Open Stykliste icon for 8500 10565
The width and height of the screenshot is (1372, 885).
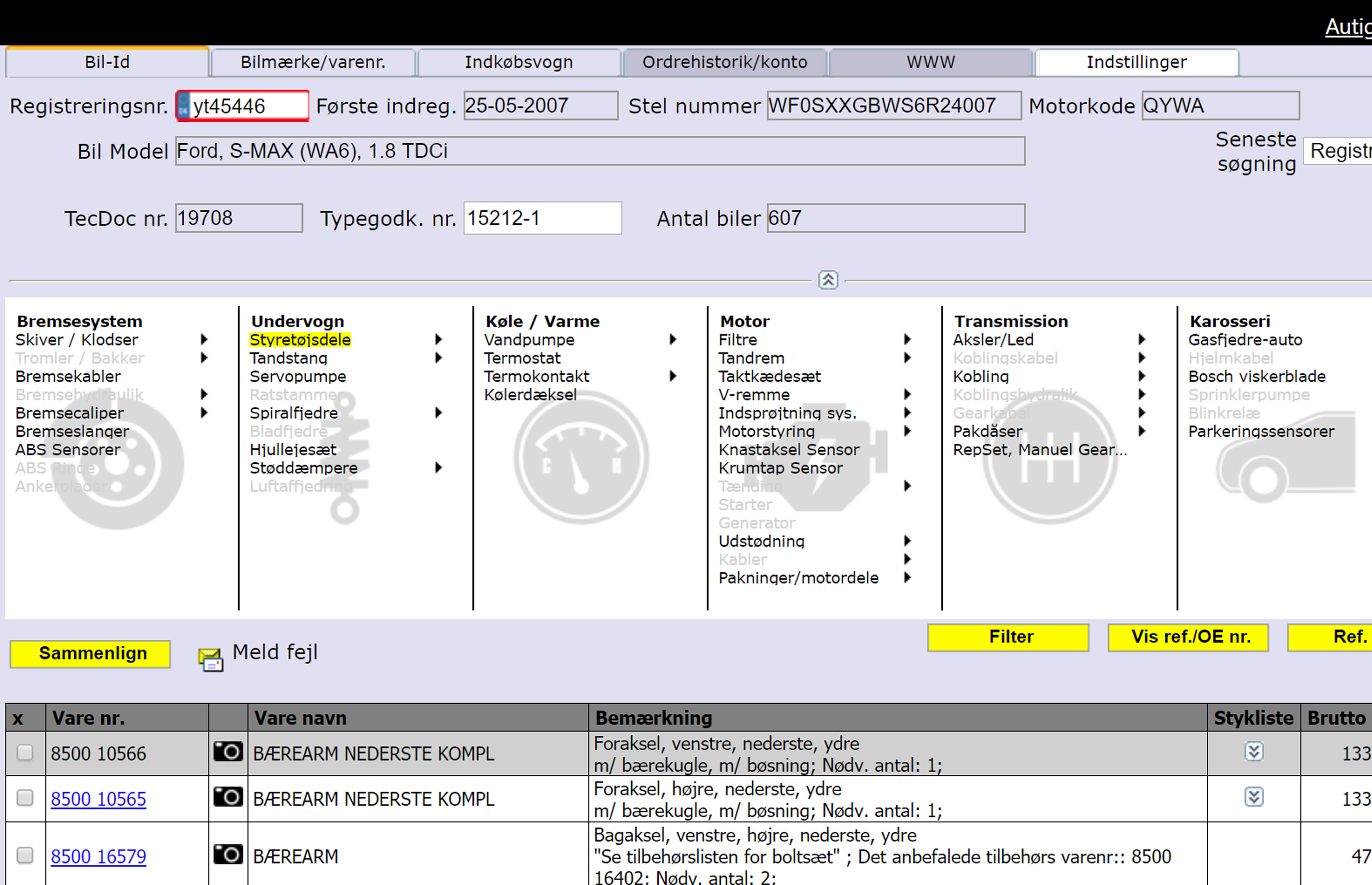1254,797
